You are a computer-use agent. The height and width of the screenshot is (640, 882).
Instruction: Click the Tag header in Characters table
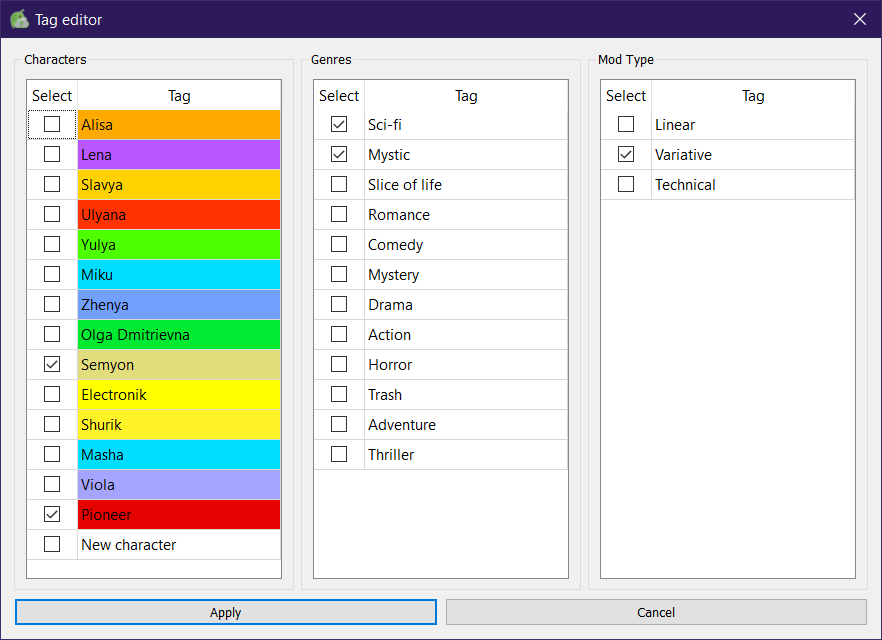click(x=179, y=96)
